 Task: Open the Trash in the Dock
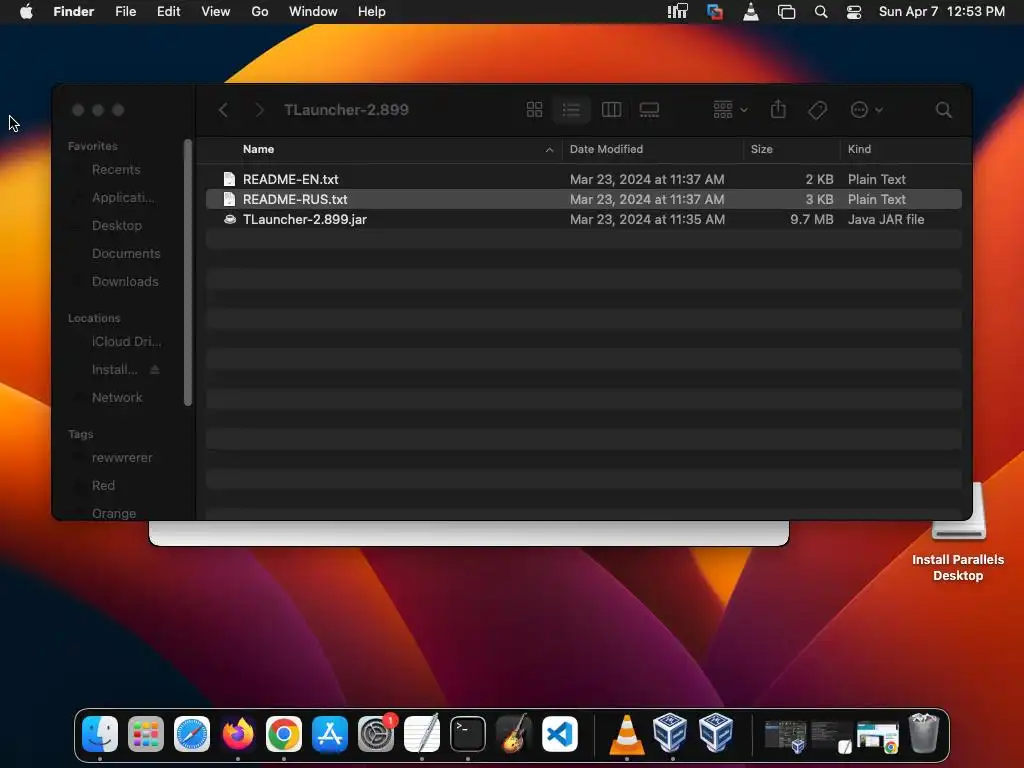(x=923, y=733)
